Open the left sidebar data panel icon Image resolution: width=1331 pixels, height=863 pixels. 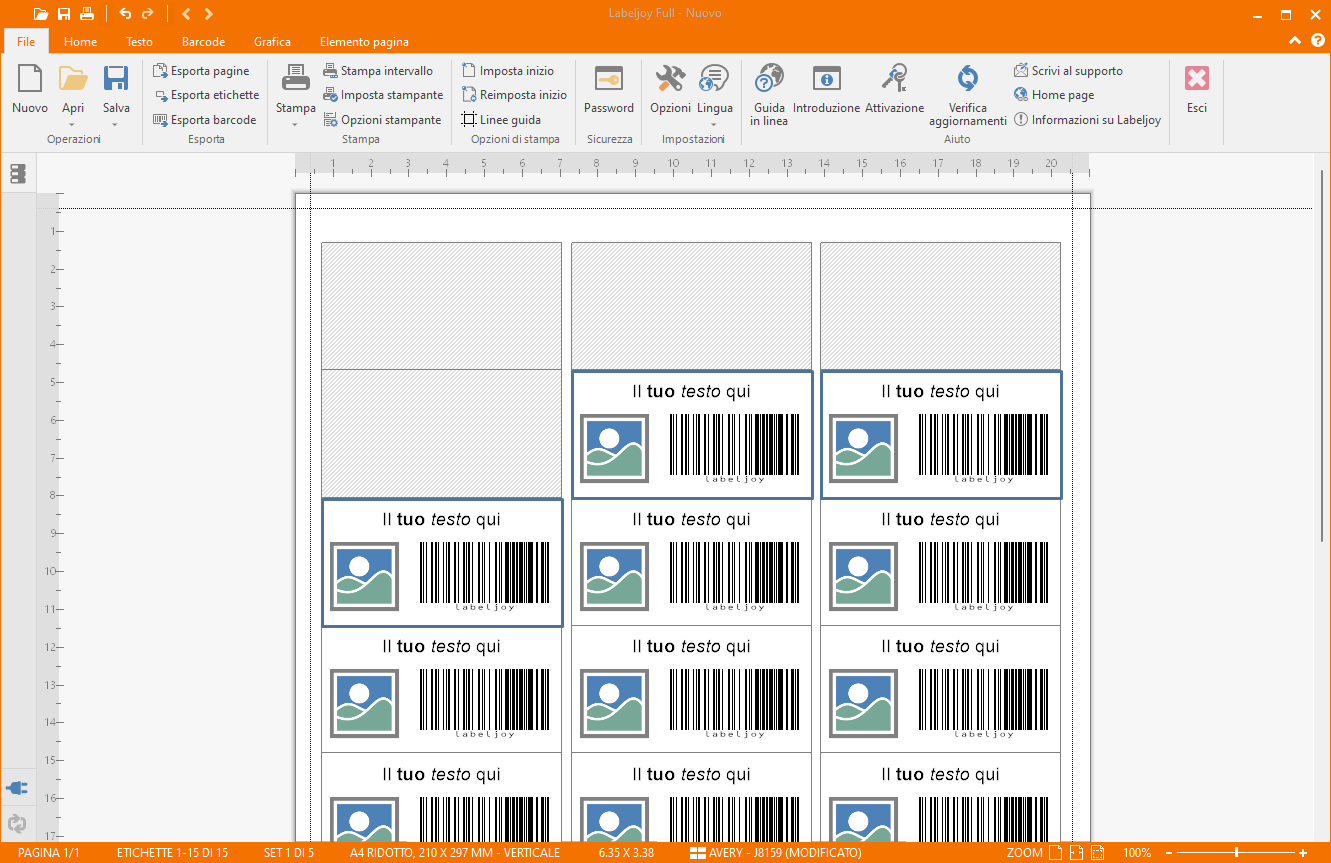[x=17, y=174]
